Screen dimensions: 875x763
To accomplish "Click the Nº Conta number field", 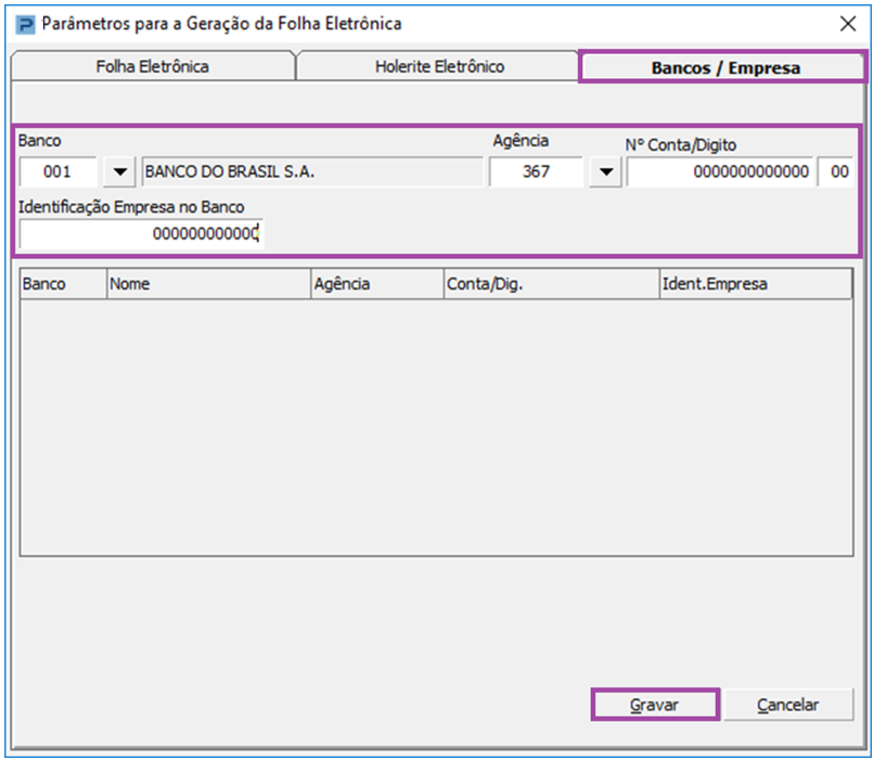I will coord(720,172).
